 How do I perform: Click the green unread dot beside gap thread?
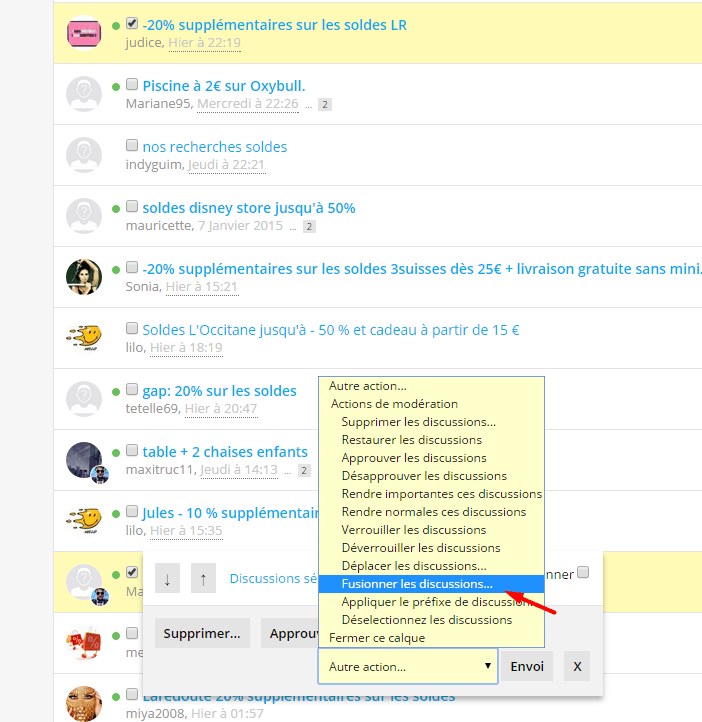(x=116, y=392)
